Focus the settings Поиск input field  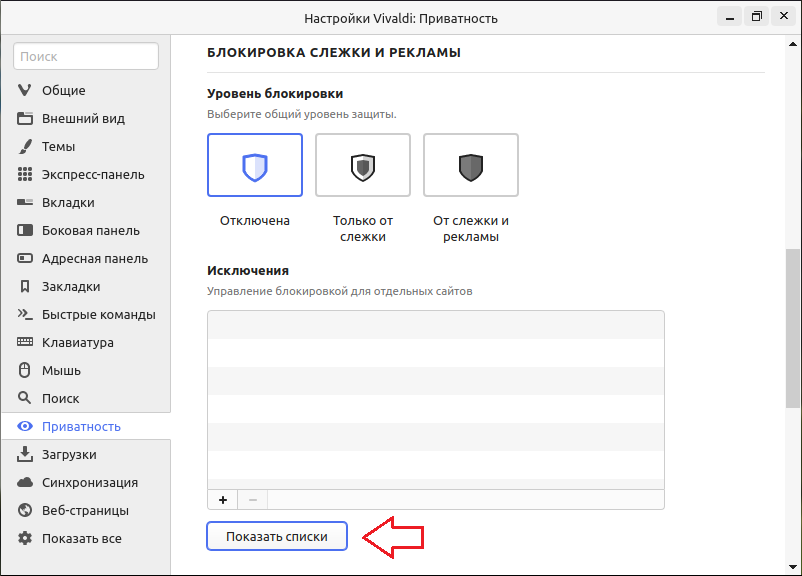(86, 56)
